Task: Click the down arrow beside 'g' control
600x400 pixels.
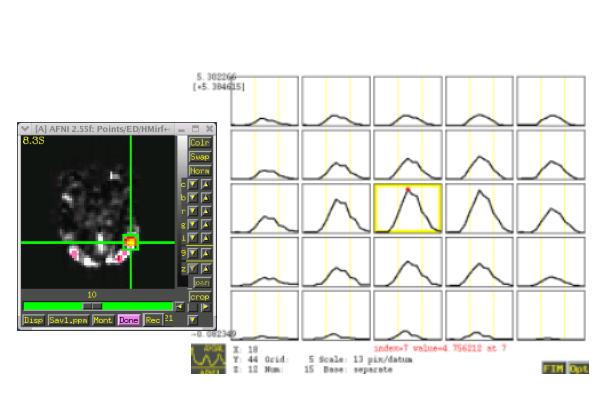Action: 193,225
